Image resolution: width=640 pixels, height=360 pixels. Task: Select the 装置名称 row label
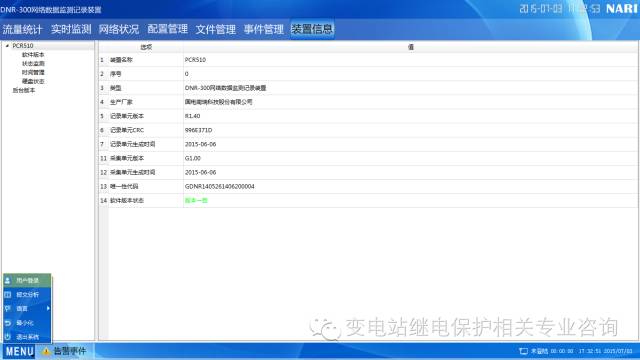(x=121, y=60)
